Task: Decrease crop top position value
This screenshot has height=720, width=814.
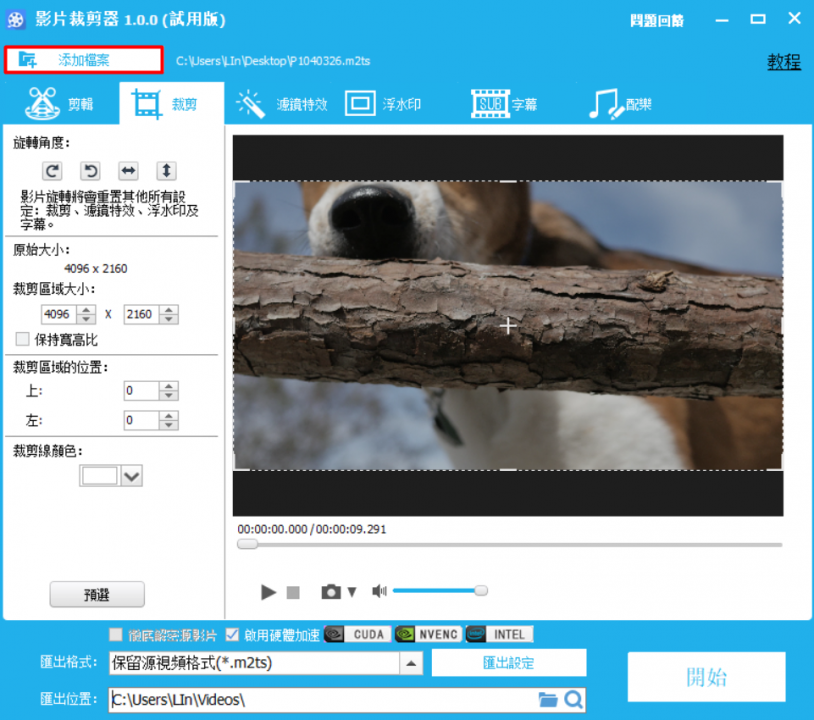Action: [x=169, y=396]
